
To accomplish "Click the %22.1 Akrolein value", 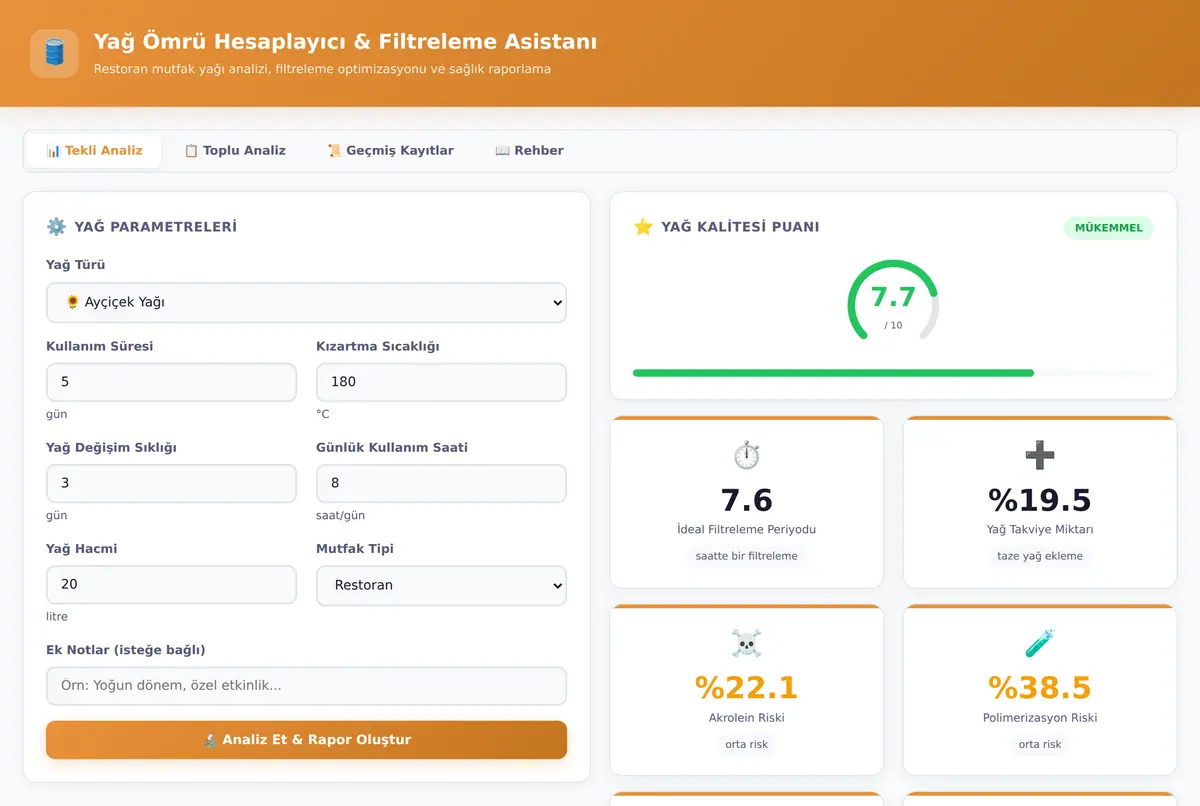I will (746, 688).
